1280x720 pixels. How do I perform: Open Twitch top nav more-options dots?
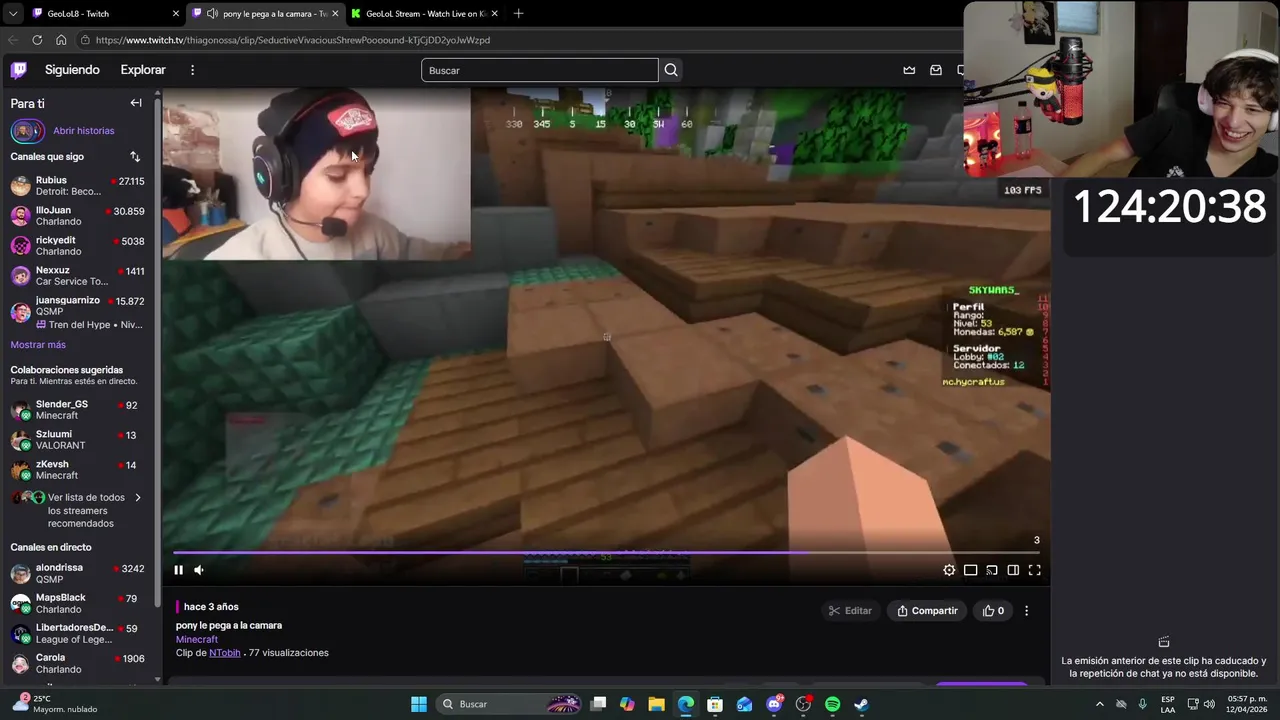(192, 70)
